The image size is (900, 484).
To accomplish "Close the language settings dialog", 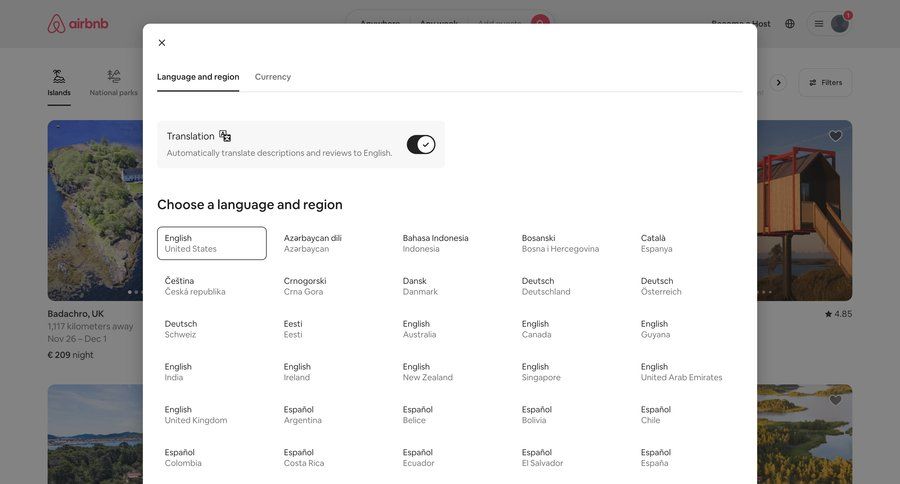I will coord(162,42).
